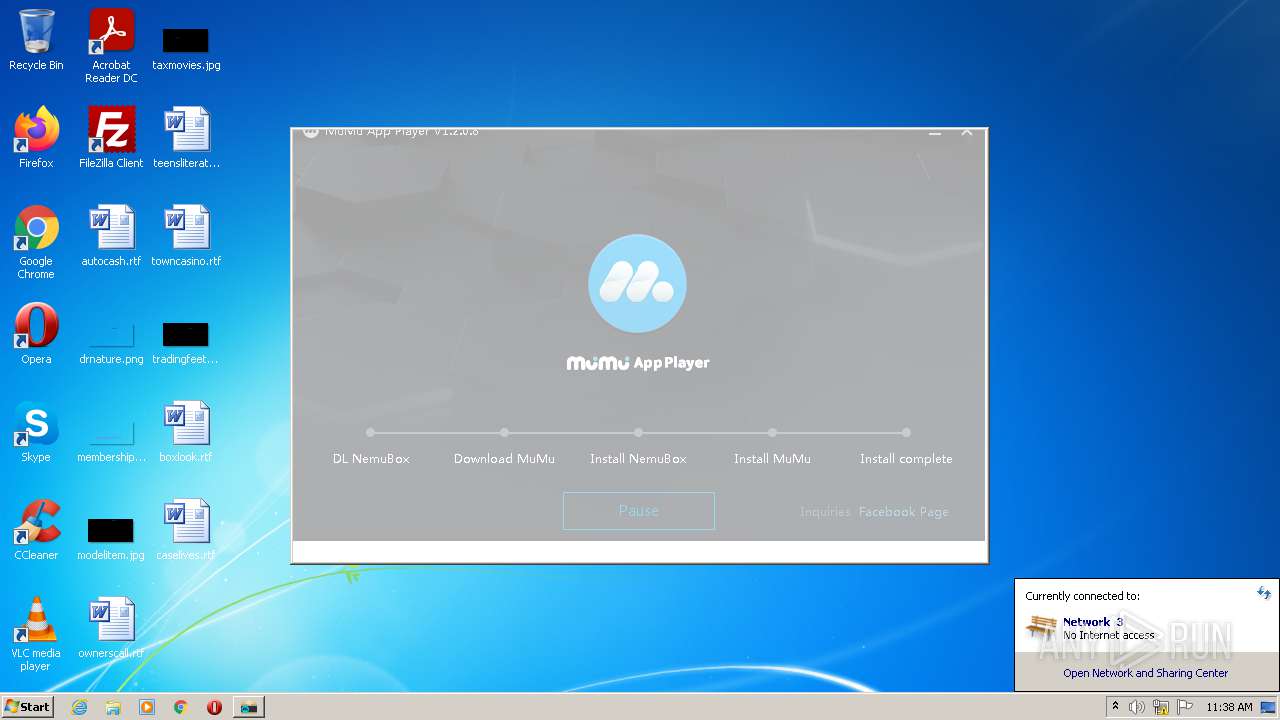The height and width of the screenshot is (720, 1280).
Task: Open CCleaner desktop shortcut
Action: (x=36, y=530)
